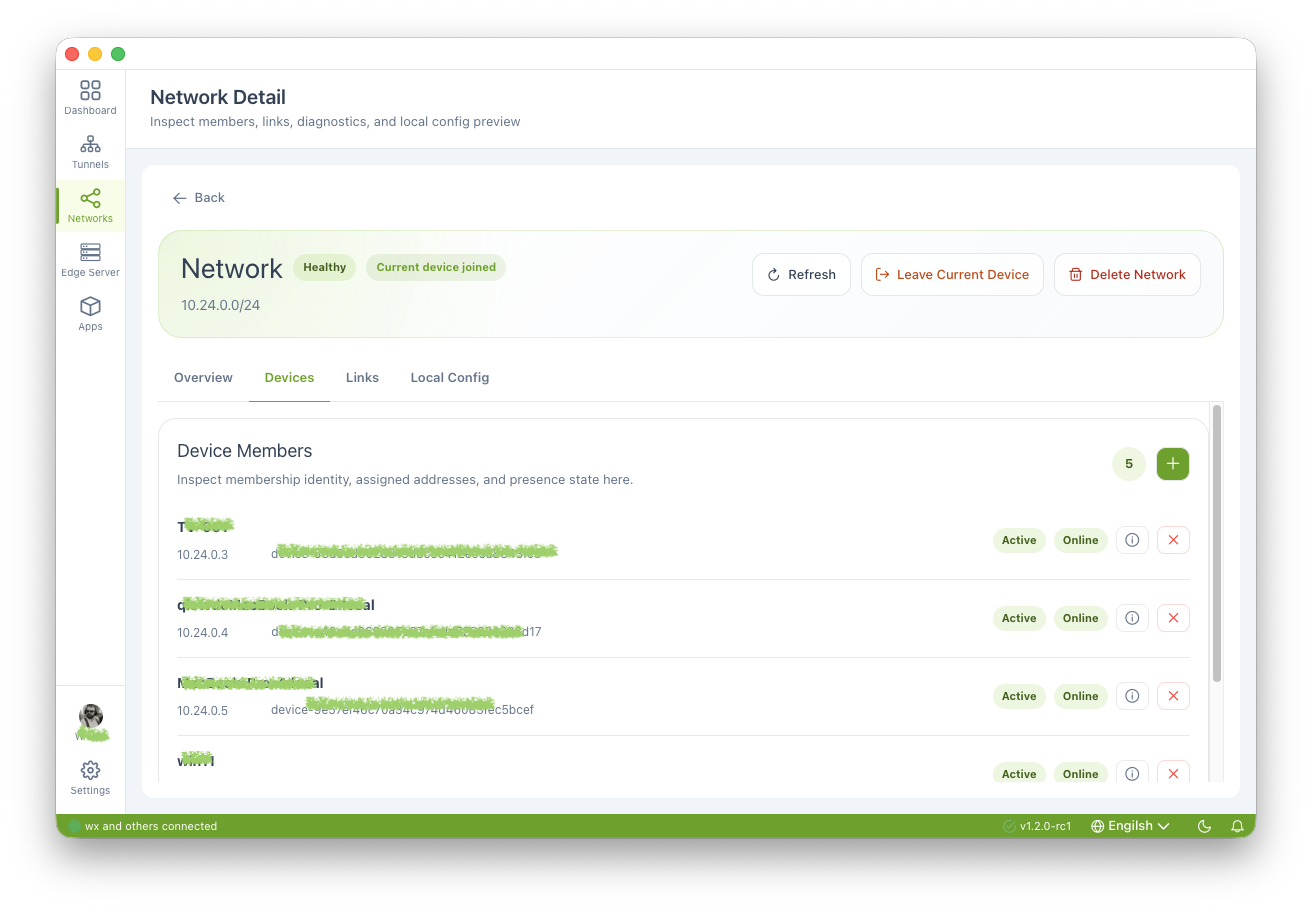The height and width of the screenshot is (912, 1312).
Task: Click Online badge for 10.24.0.5
Action: click(x=1081, y=696)
